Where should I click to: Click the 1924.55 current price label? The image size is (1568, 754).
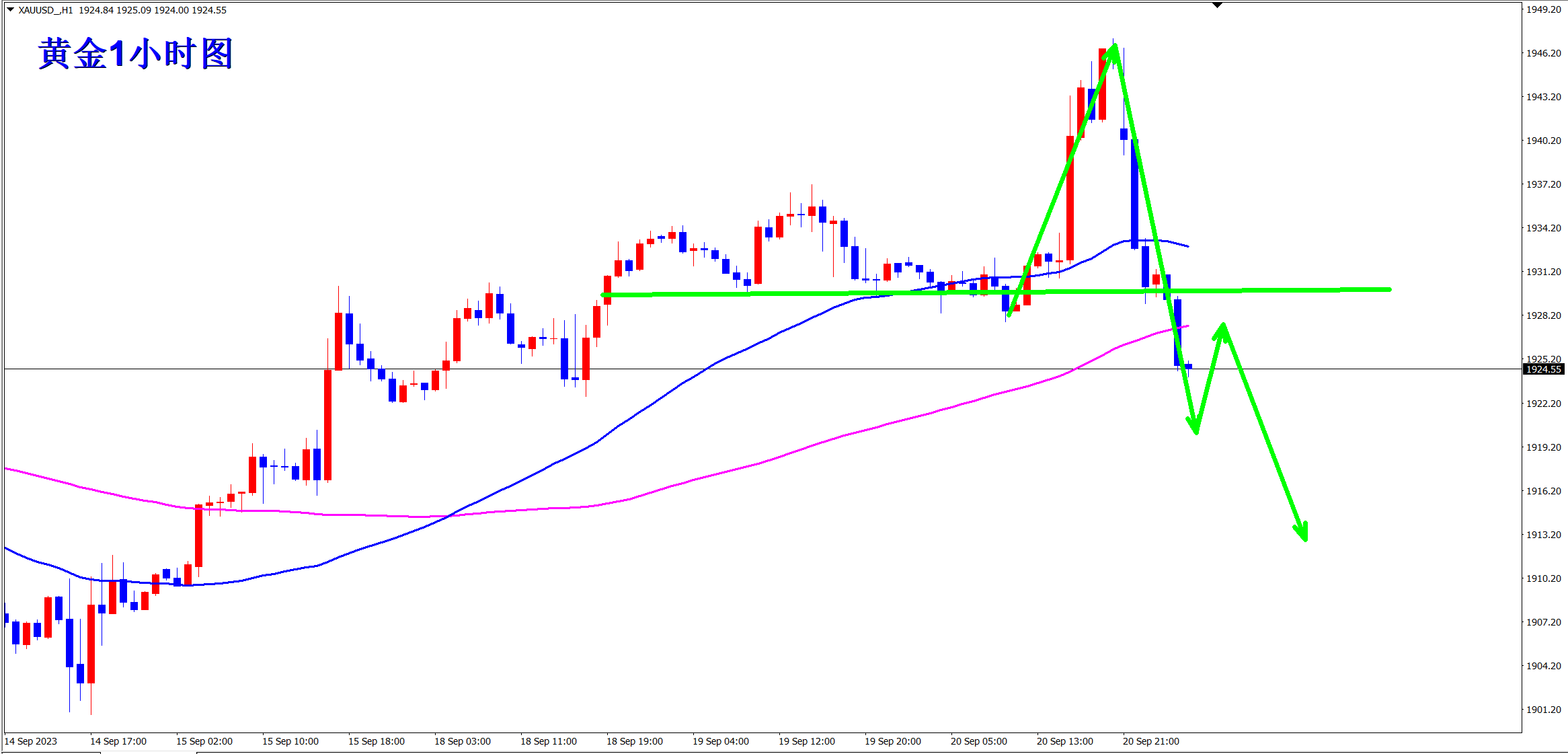tap(1544, 369)
